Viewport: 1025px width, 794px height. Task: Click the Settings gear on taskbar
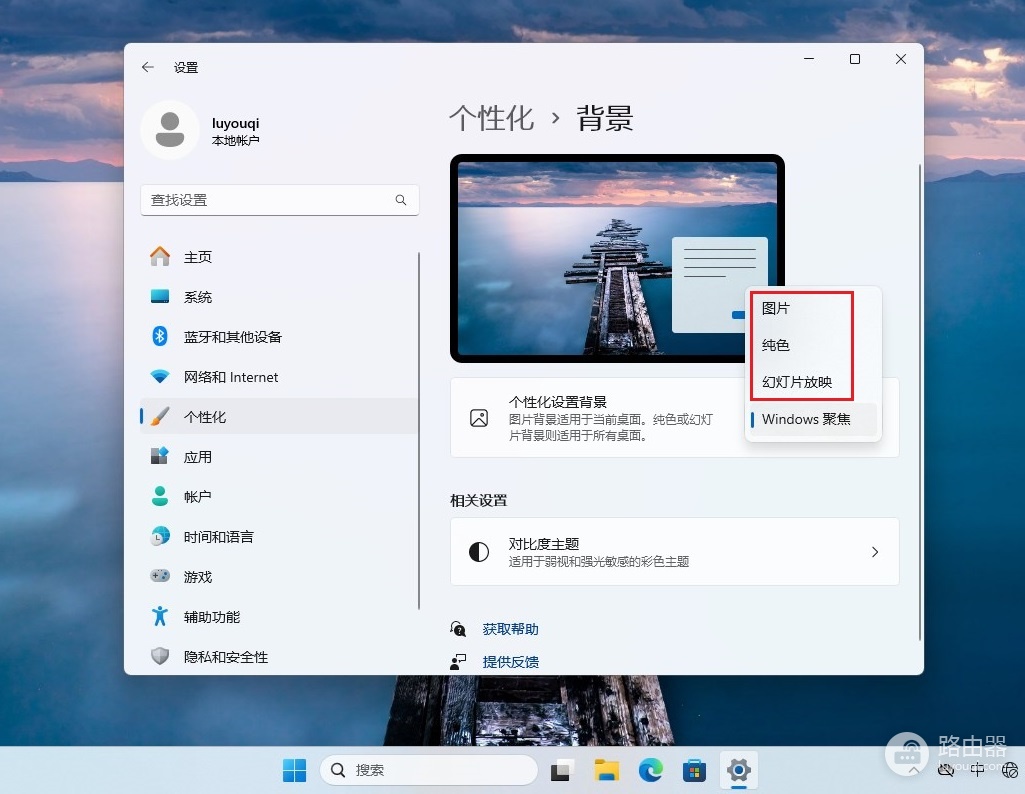(x=739, y=770)
